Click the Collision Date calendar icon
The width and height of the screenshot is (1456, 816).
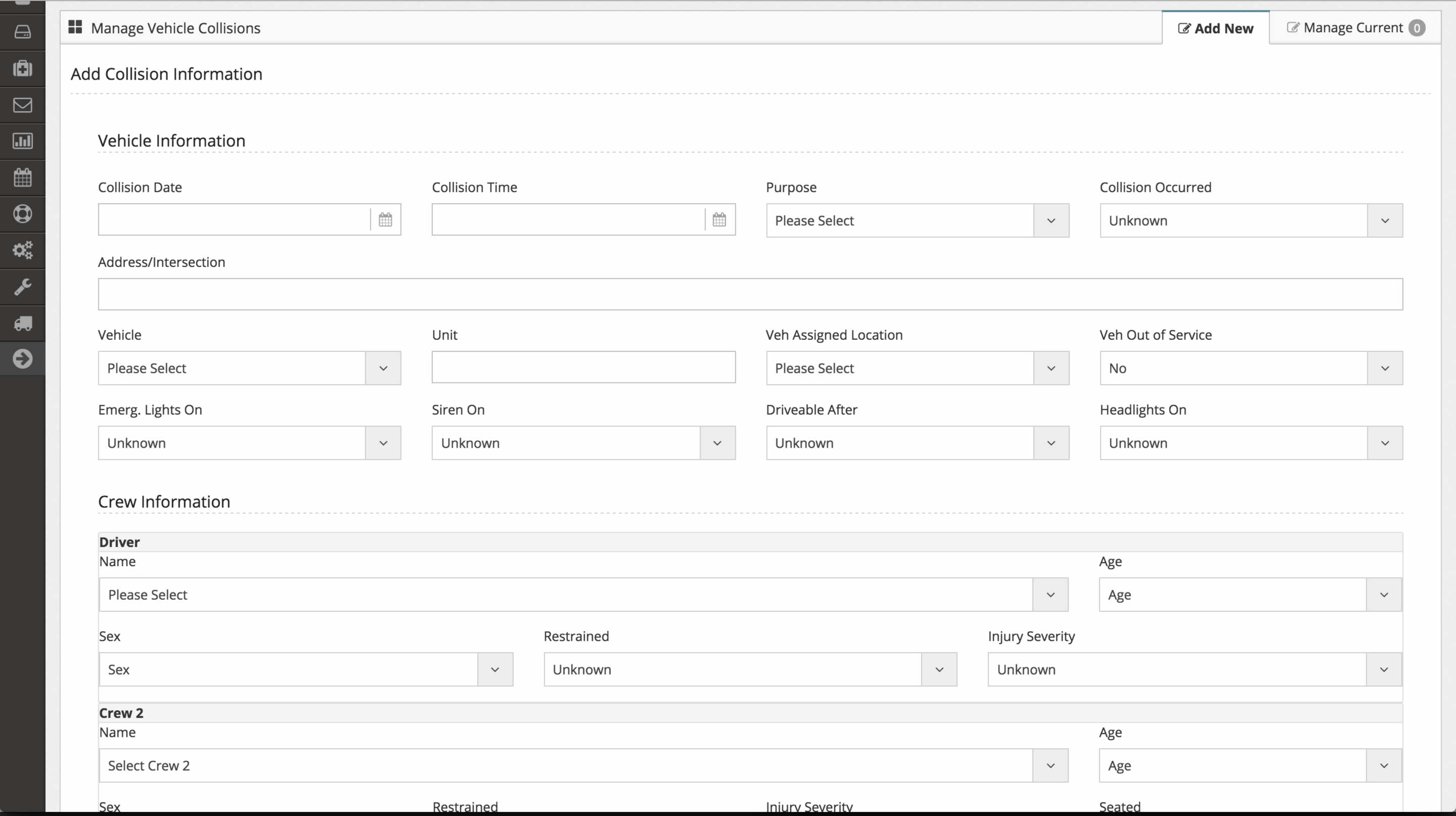click(385, 219)
